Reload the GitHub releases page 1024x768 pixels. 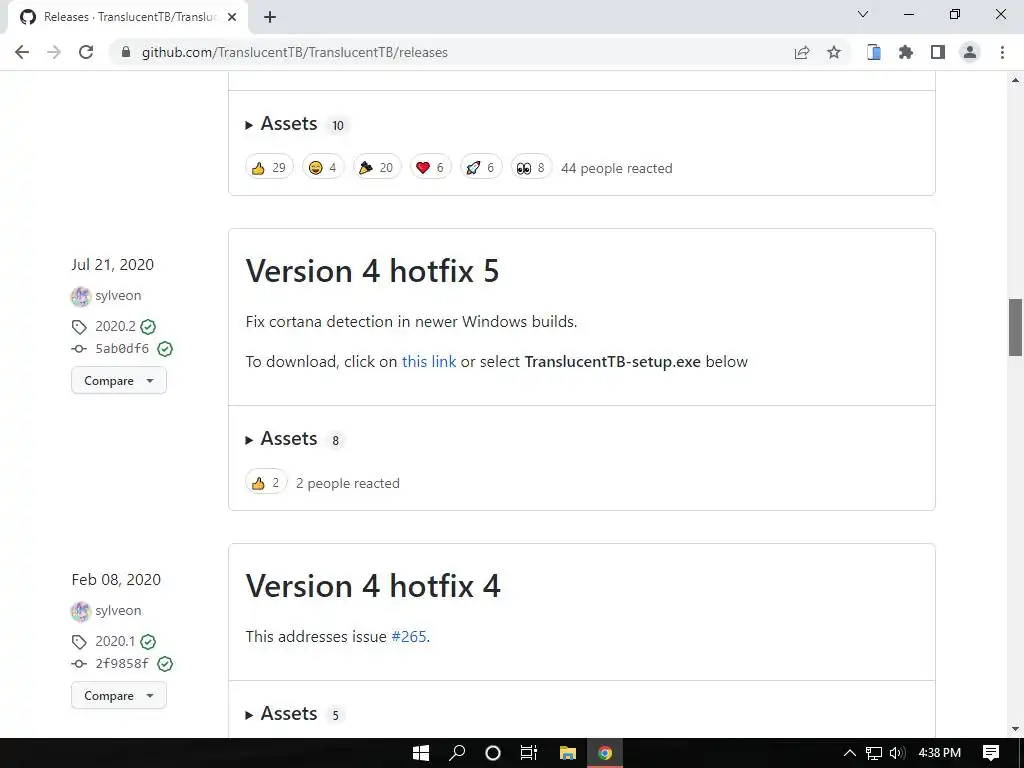(x=86, y=52)
